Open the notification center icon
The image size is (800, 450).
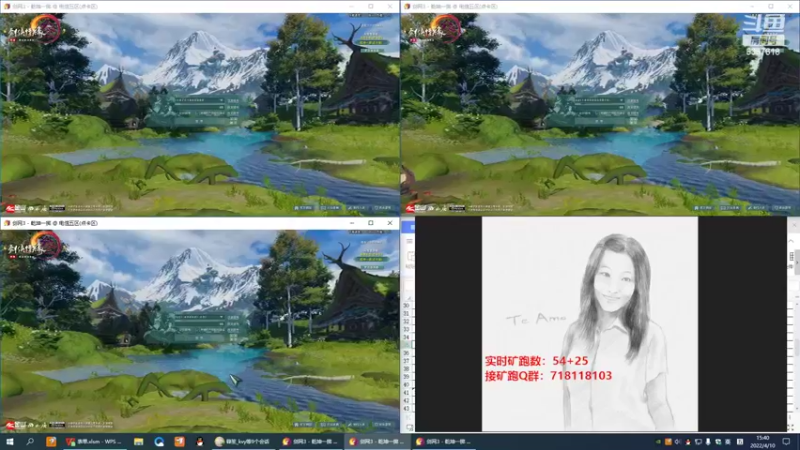[786, 442]
